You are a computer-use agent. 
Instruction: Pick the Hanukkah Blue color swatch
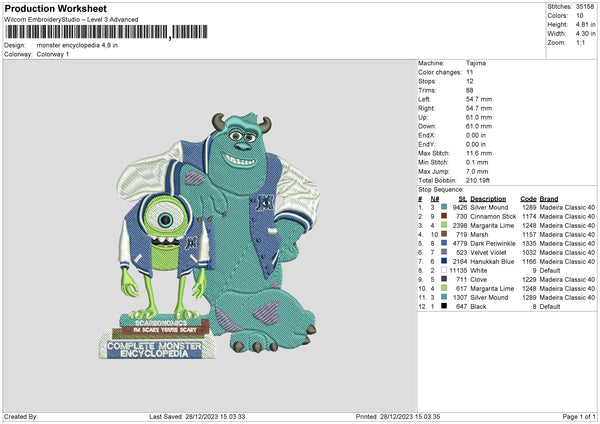click(444, 261)
